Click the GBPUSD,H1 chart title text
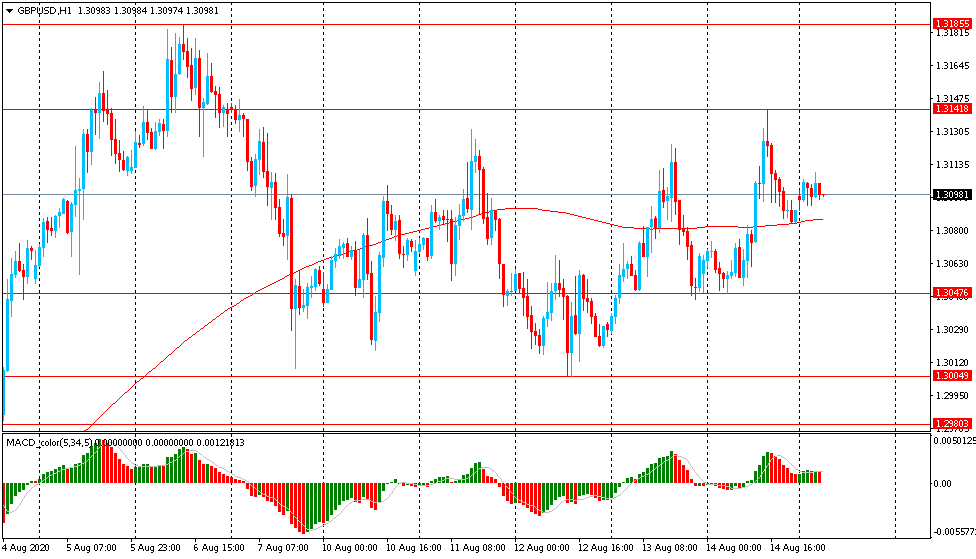 click(44, 10)
